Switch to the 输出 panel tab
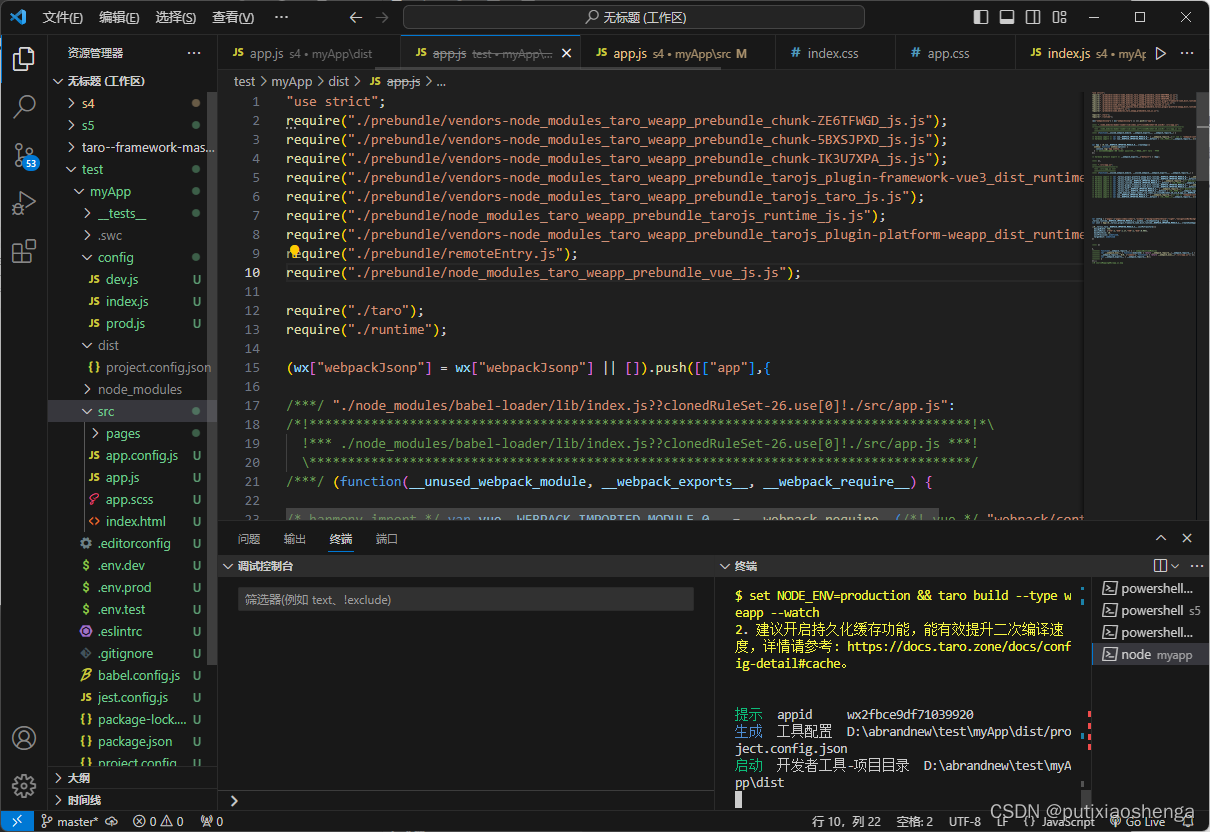Image resolution: width=1210 pixels, height=832 pixels. [295, 539]
